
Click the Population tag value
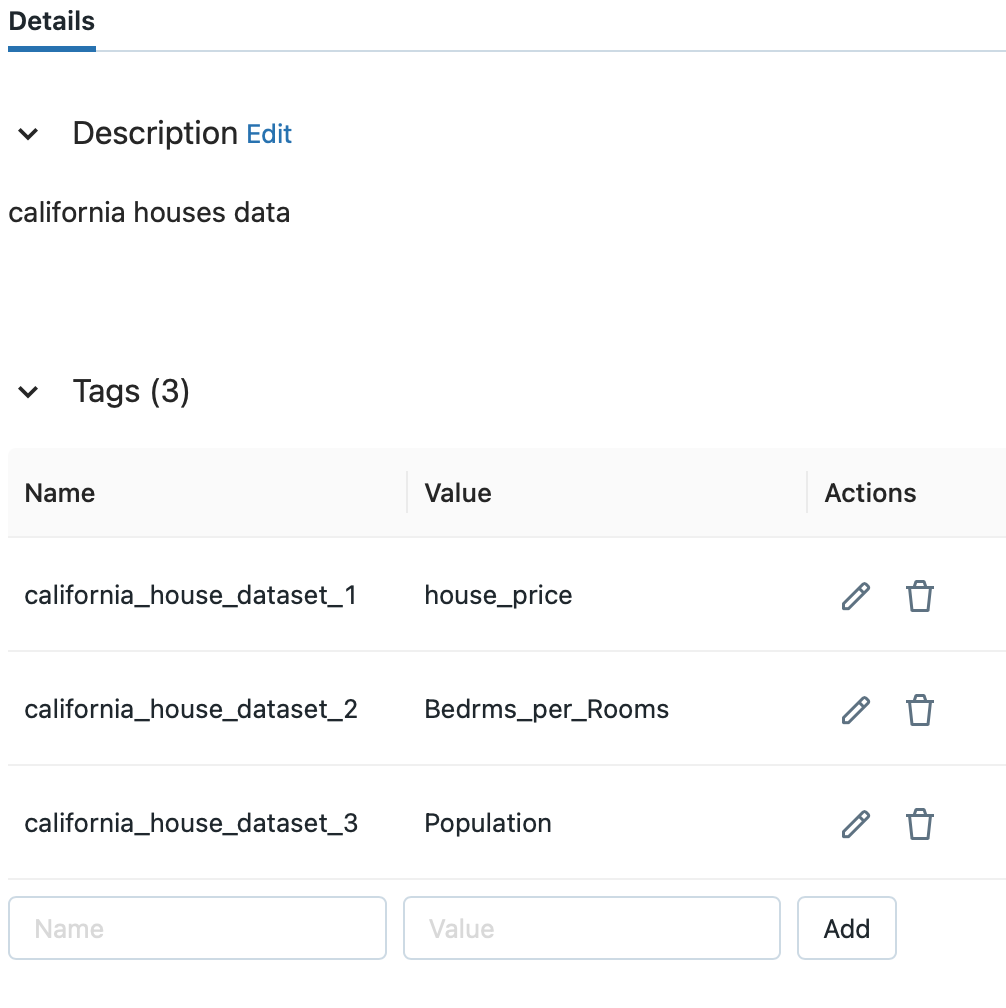[488, 823]
